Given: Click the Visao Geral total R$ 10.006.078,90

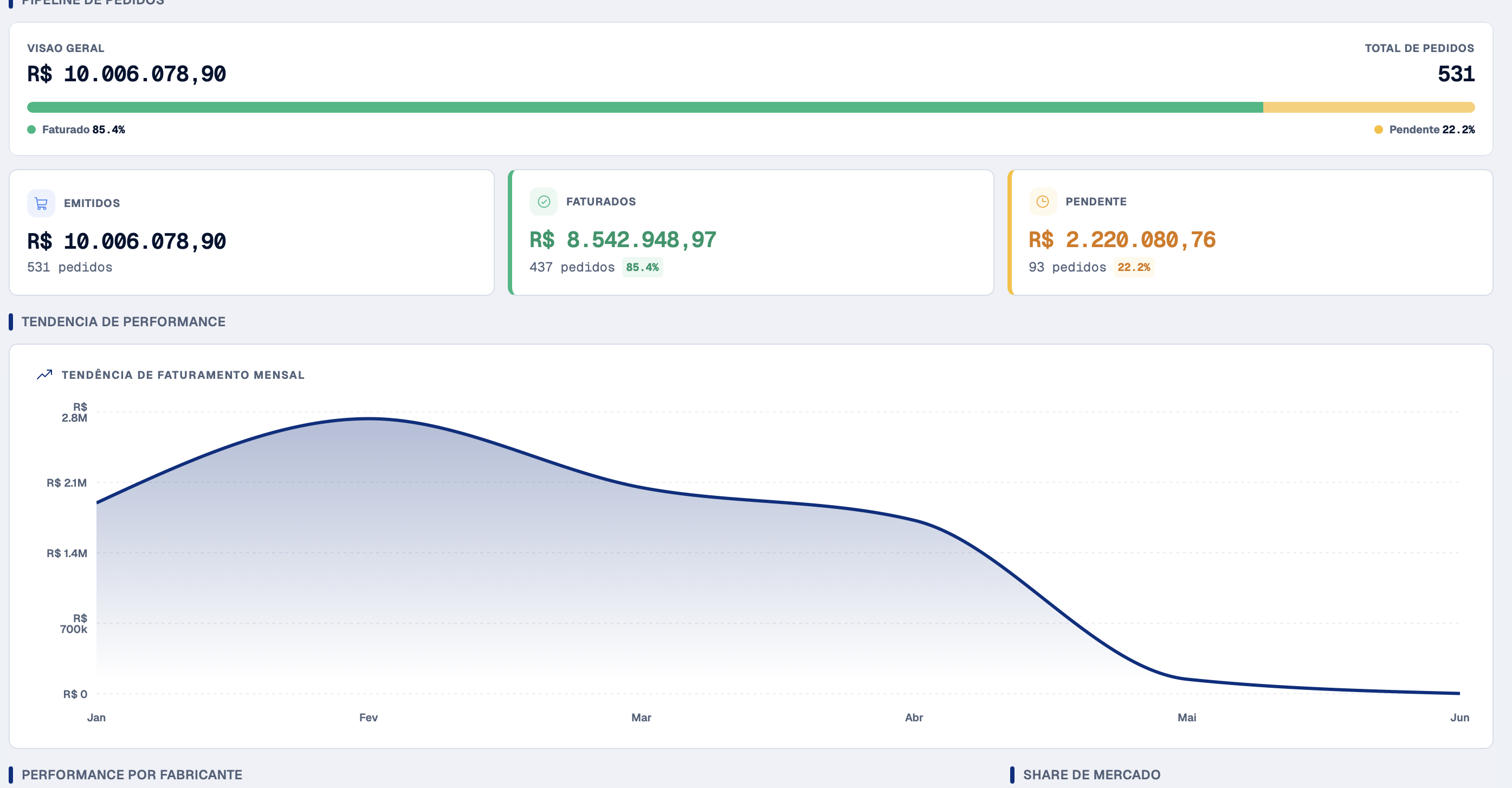Looking at the screenshot, I should coord(127,74).
